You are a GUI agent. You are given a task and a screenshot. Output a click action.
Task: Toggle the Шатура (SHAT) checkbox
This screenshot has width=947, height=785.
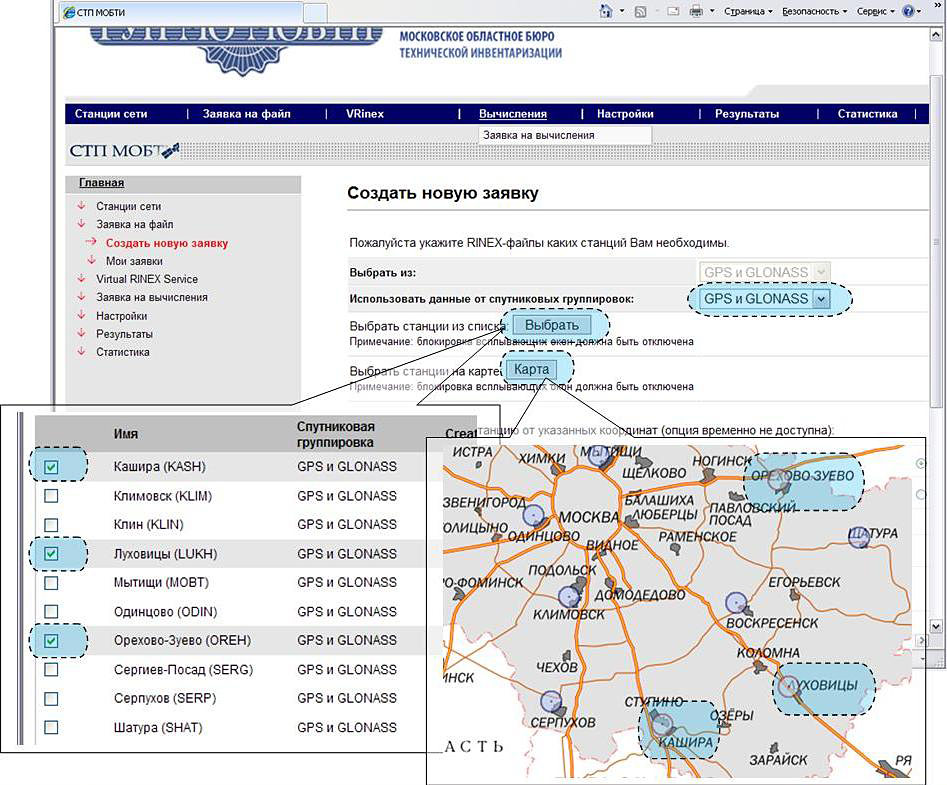click(51, 727)
